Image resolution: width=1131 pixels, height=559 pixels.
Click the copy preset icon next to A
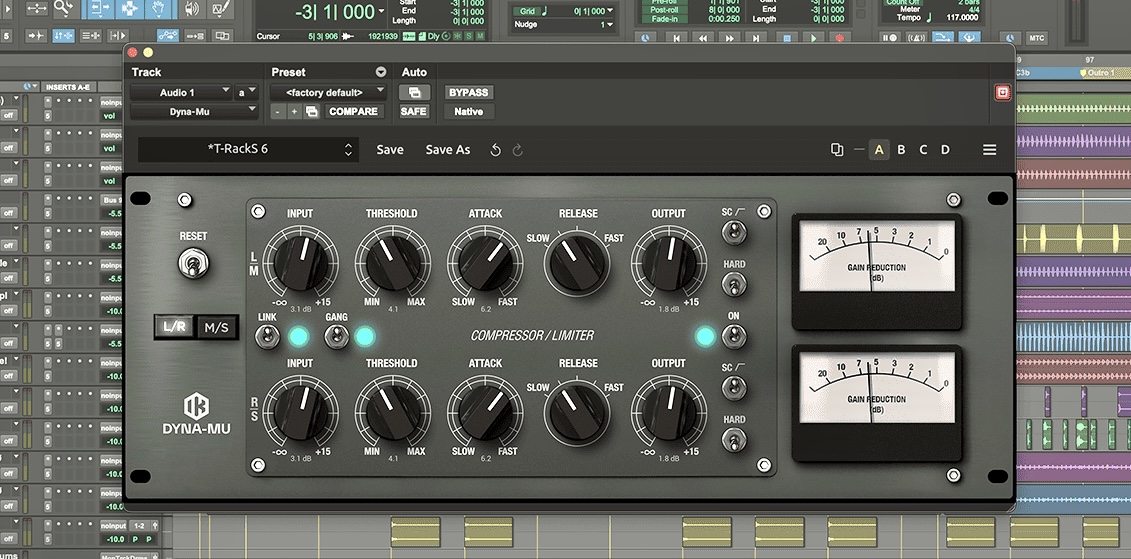(x=837, y=150)
